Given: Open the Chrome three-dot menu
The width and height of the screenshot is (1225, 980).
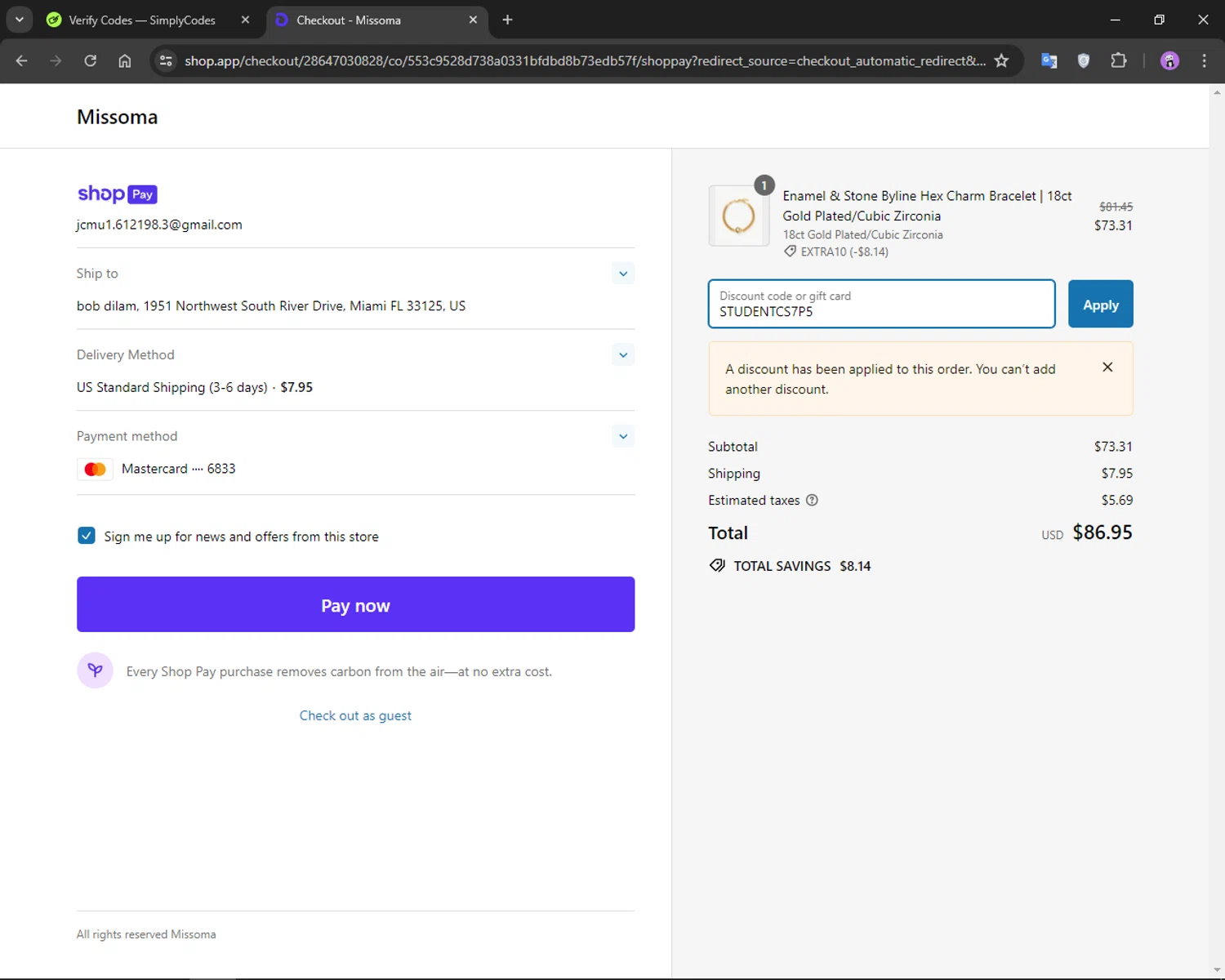Looking at the screenshot, I should coord(1204,60).
